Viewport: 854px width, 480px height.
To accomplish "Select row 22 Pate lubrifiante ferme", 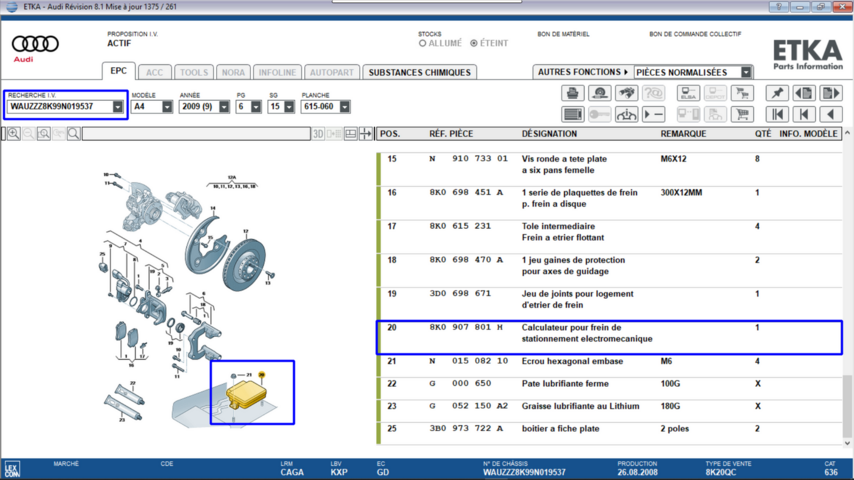I will click(609, 388).
